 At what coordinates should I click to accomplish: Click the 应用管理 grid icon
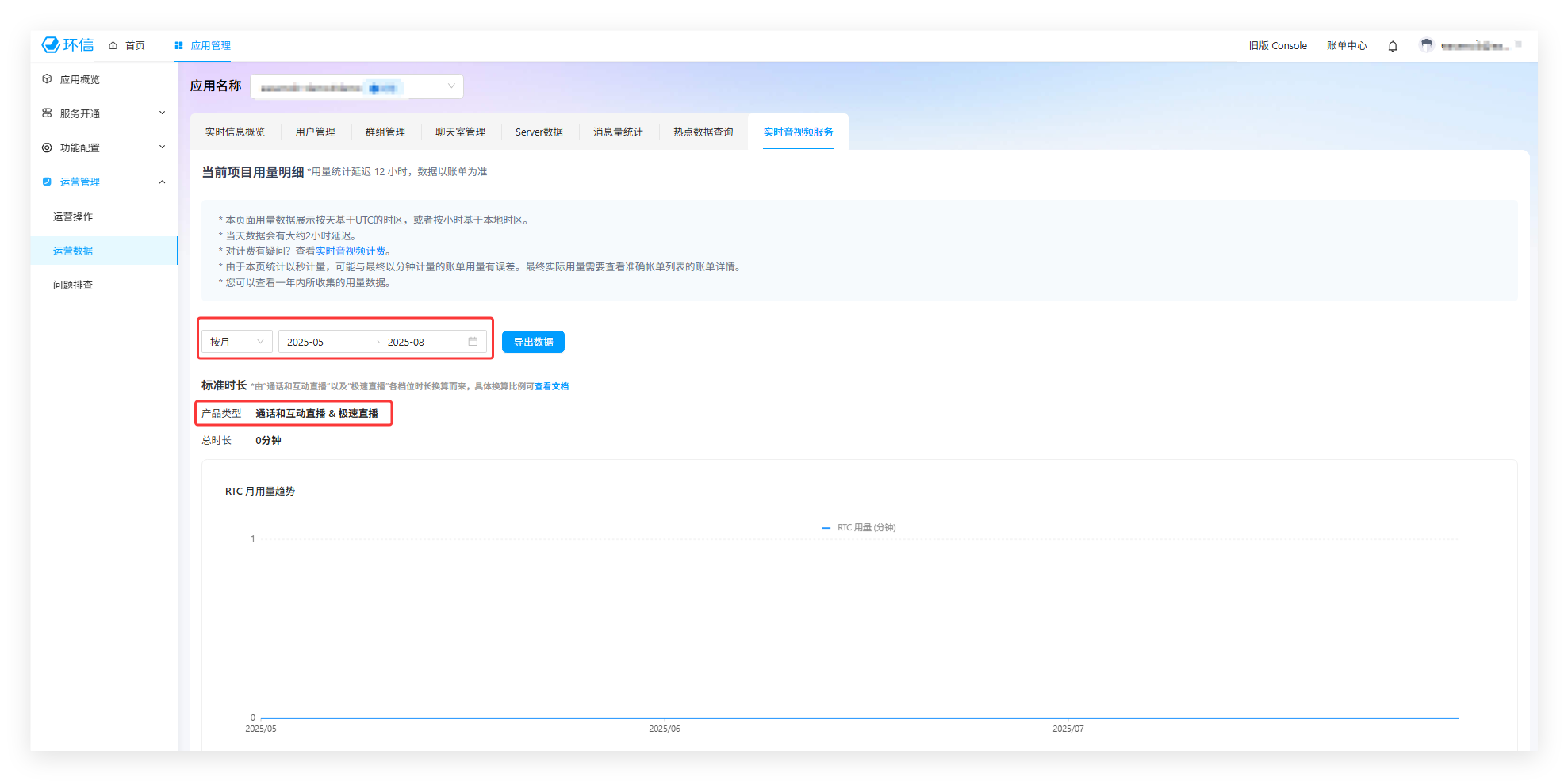click(x=178, y=46)
